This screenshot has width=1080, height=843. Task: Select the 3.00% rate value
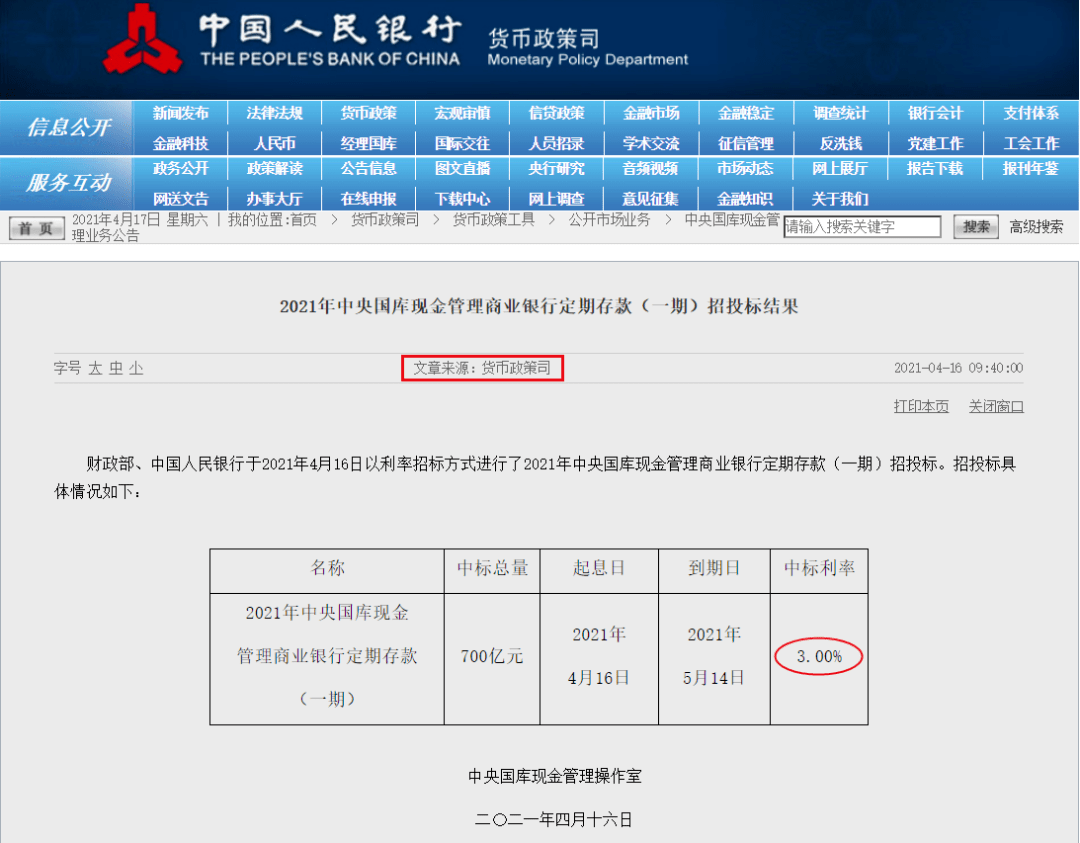(819, 656)
